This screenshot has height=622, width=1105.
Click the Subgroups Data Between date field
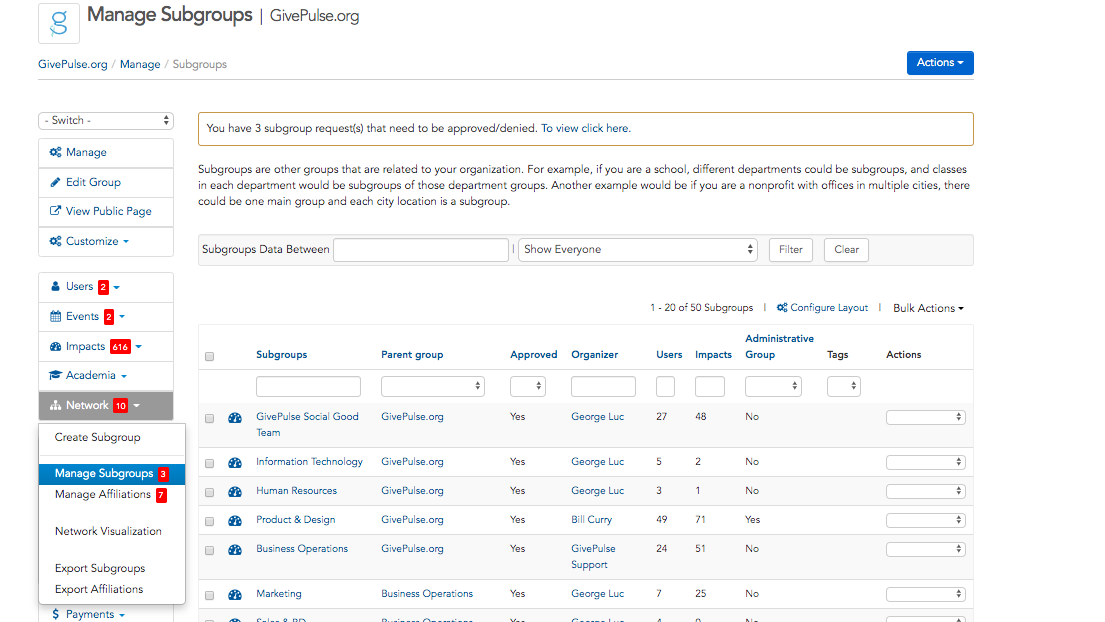click(421, 249)
